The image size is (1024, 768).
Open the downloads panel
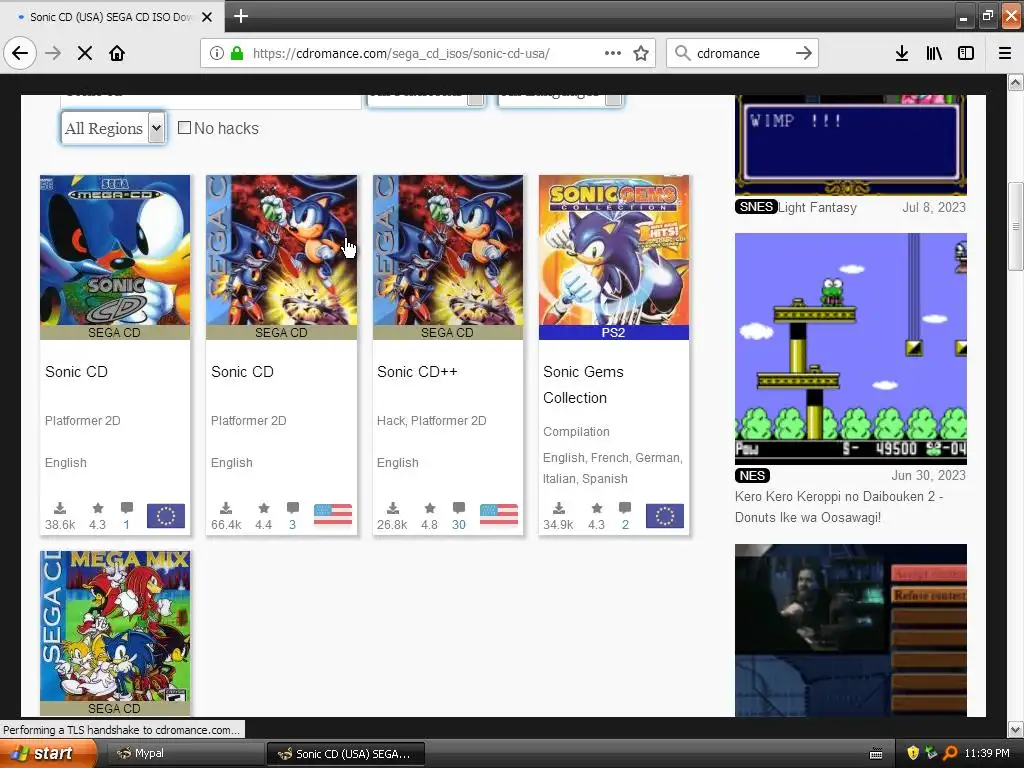point(902,53)
